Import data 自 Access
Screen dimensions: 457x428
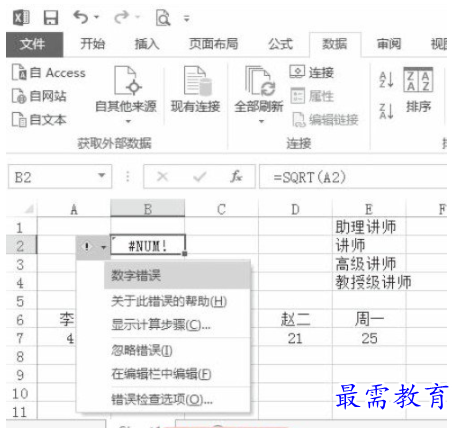(x=49, y=72)
